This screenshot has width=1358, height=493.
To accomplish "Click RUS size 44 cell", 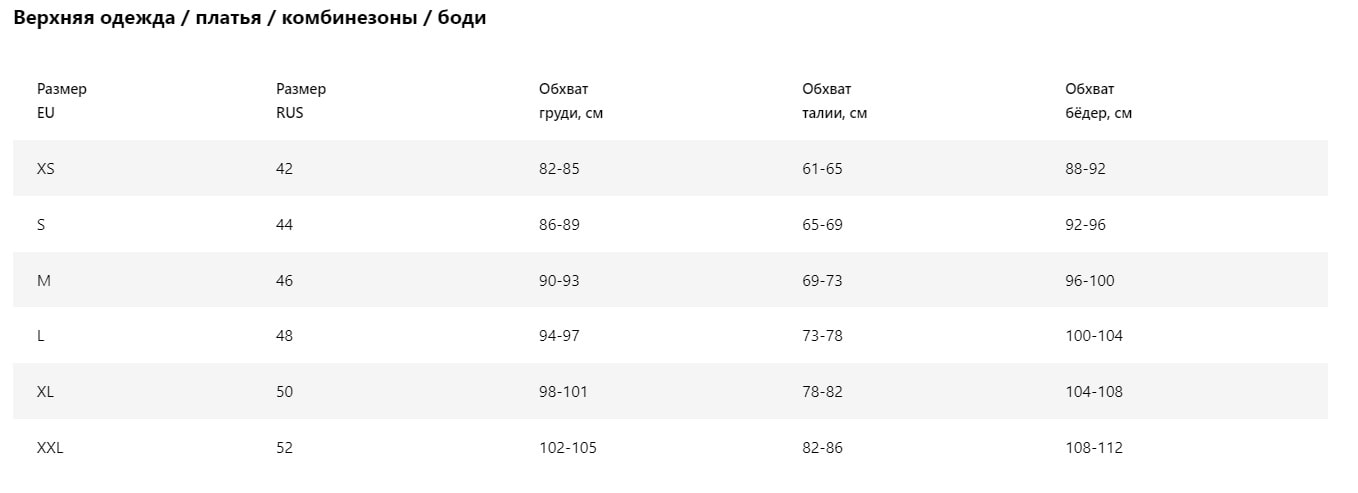I will point(285,225).
